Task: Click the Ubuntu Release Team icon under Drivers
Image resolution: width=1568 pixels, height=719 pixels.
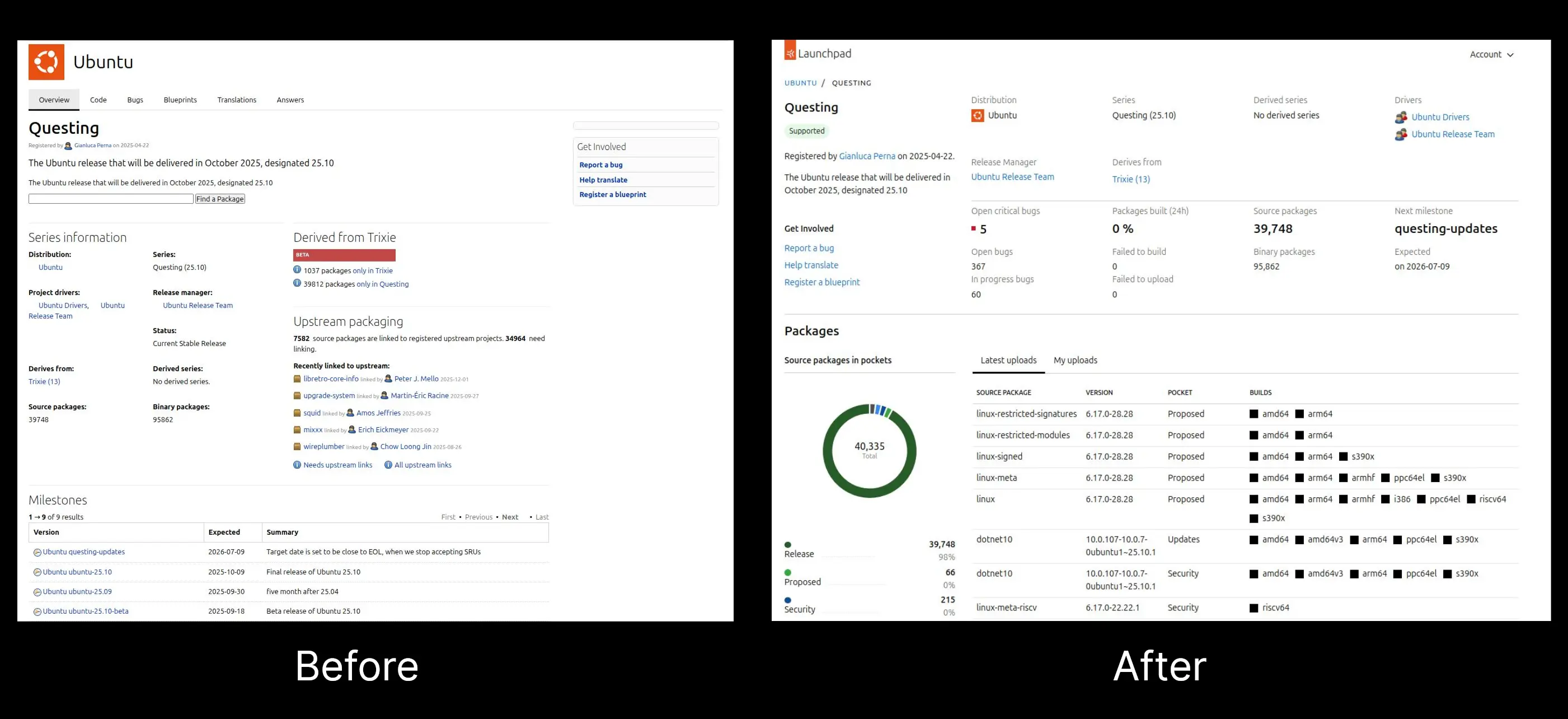Action: pyautogui.click(x=1400, y=134)
